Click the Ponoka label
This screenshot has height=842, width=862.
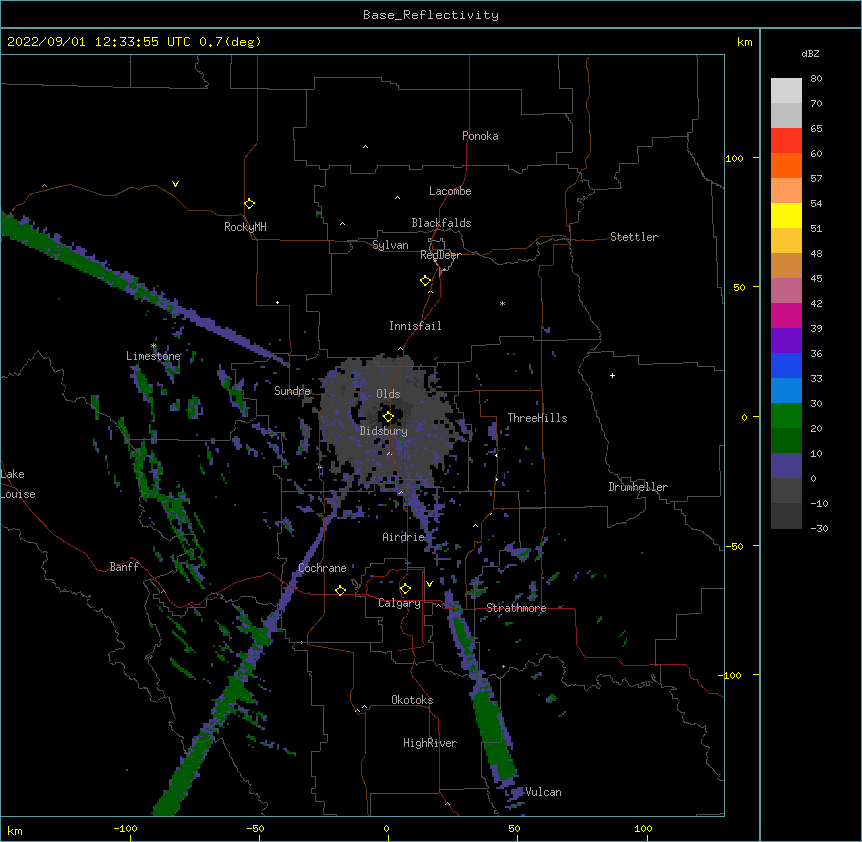tap(480, 136)
